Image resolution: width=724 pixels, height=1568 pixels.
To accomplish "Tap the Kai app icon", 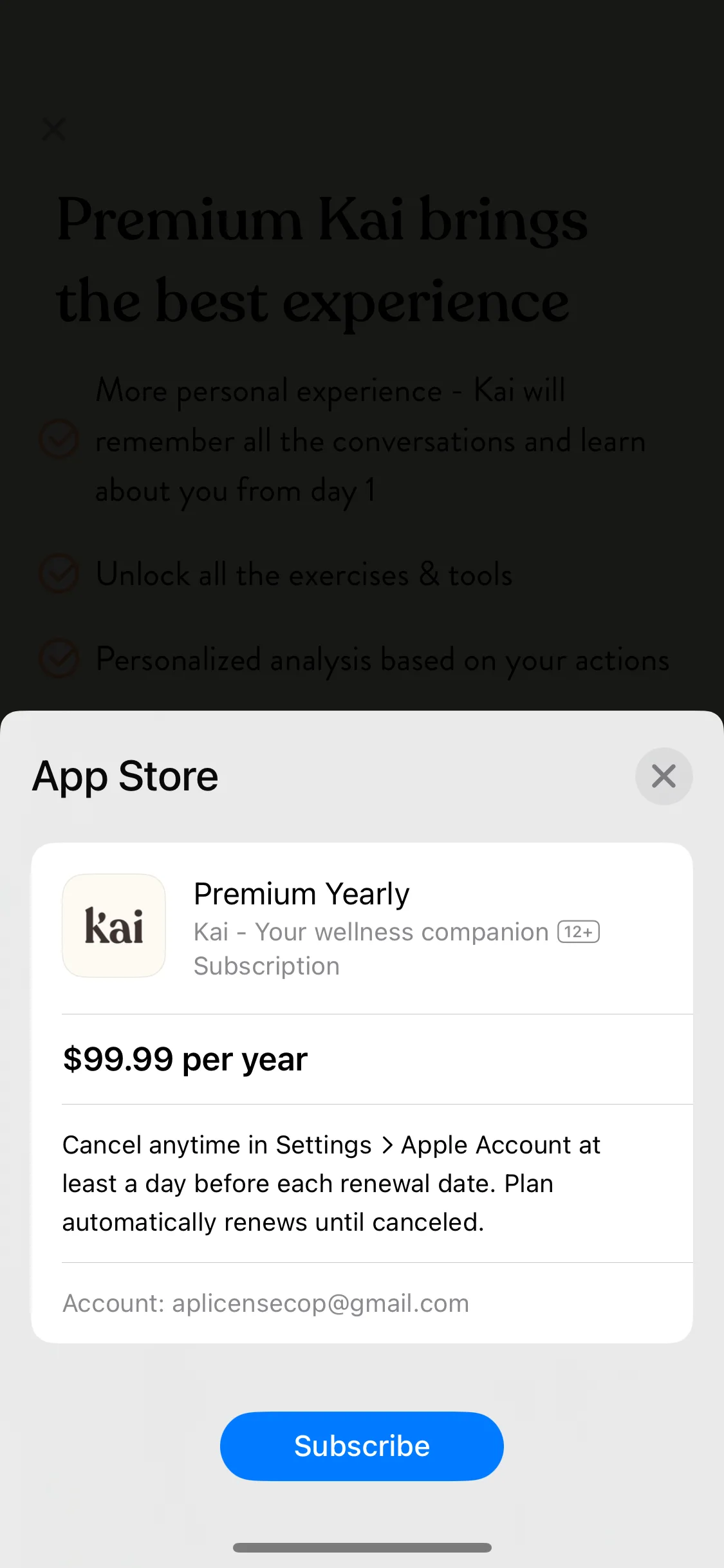I will tap(114, 925).
